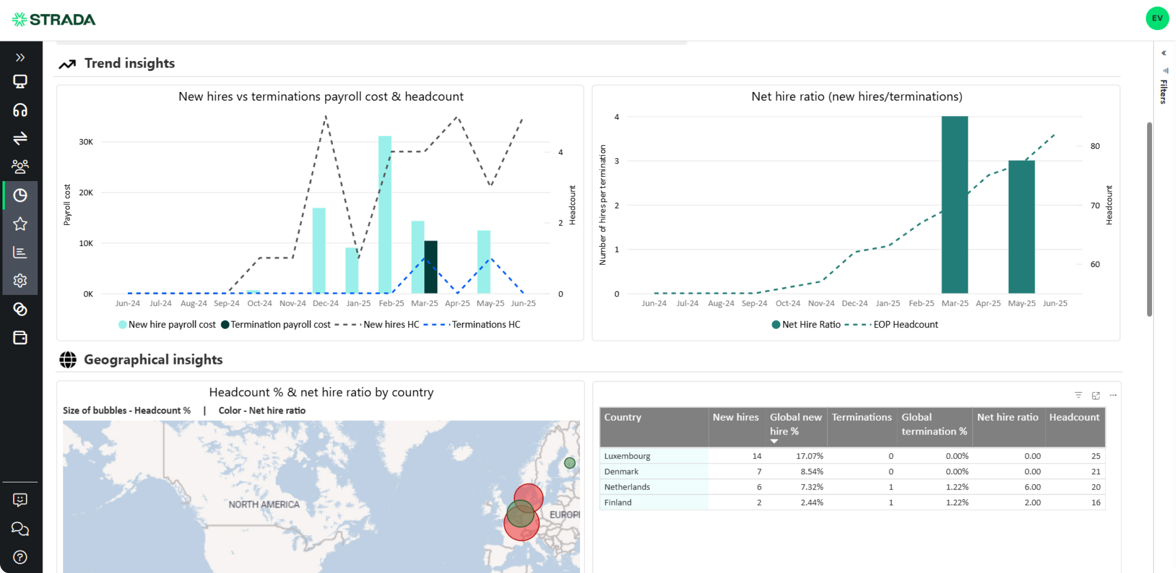Open the help question mark icon

click(20, 557)
